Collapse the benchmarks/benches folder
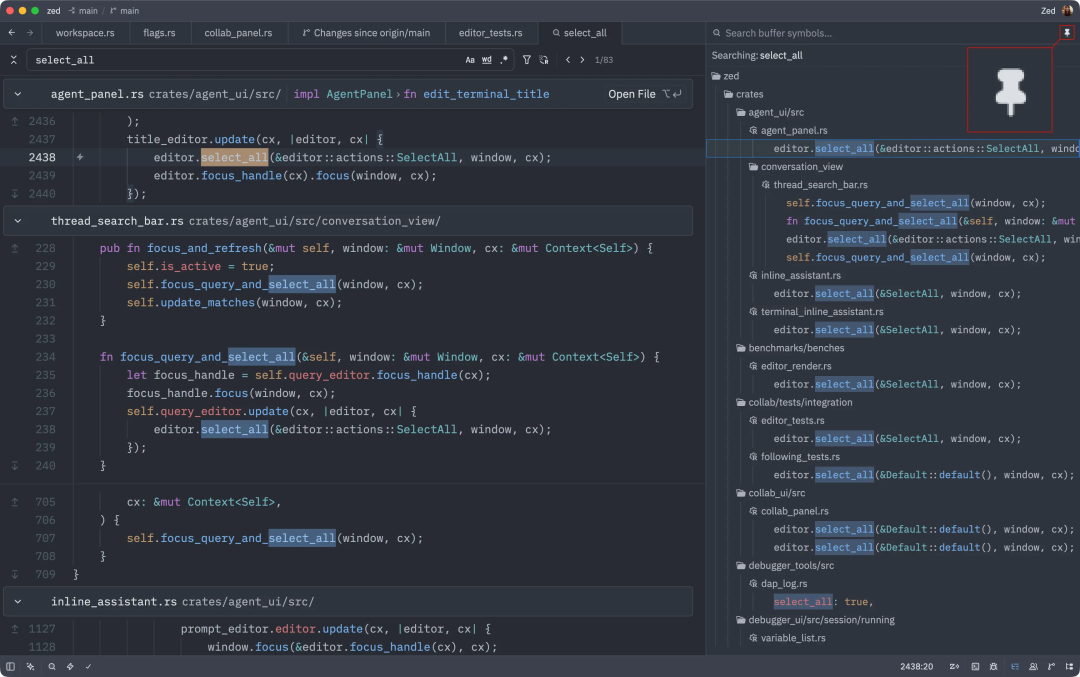 click(x=790, y=348)
